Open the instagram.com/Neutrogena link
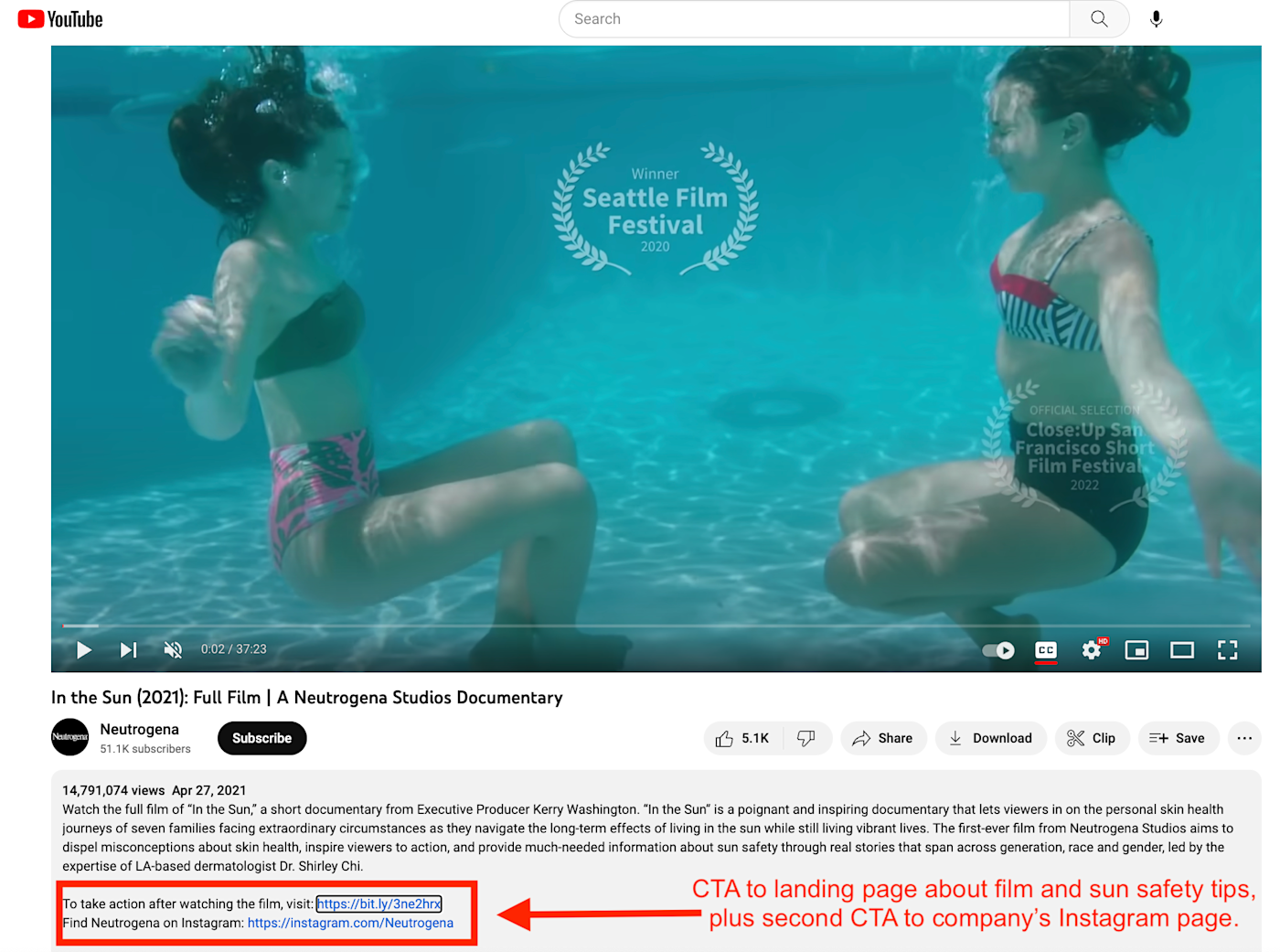This screenshot has height=952, width=1280. click(350, 923)
